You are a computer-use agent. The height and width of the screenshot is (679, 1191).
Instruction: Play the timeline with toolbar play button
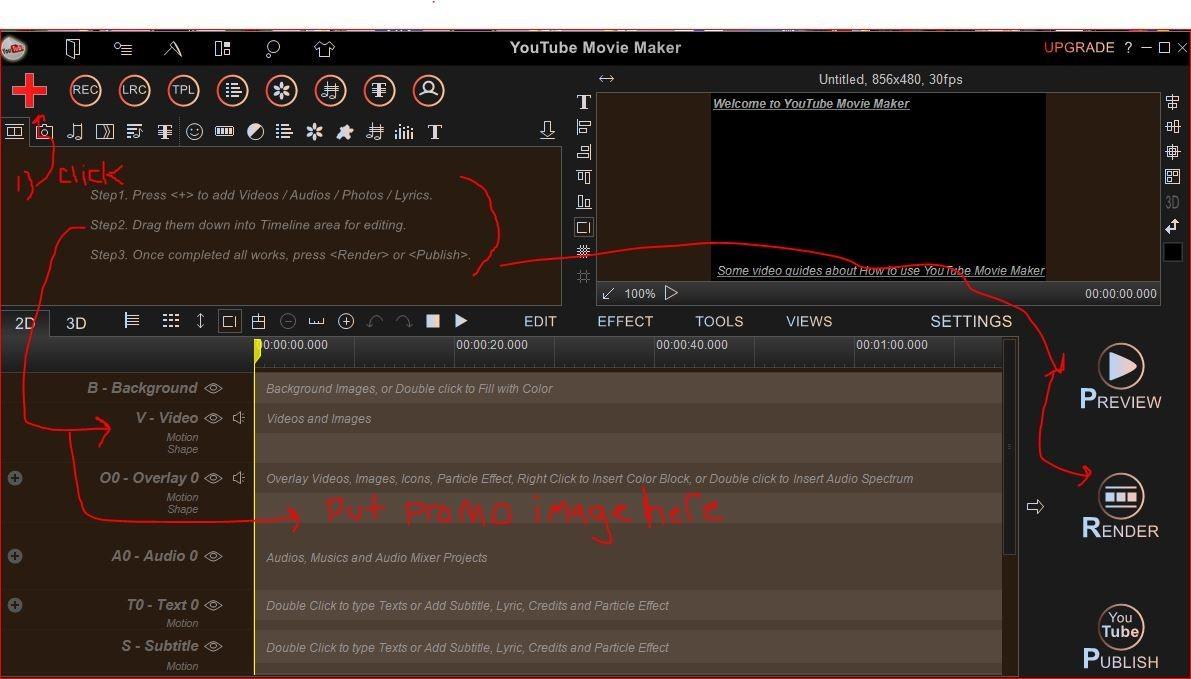tap(460, 321)
